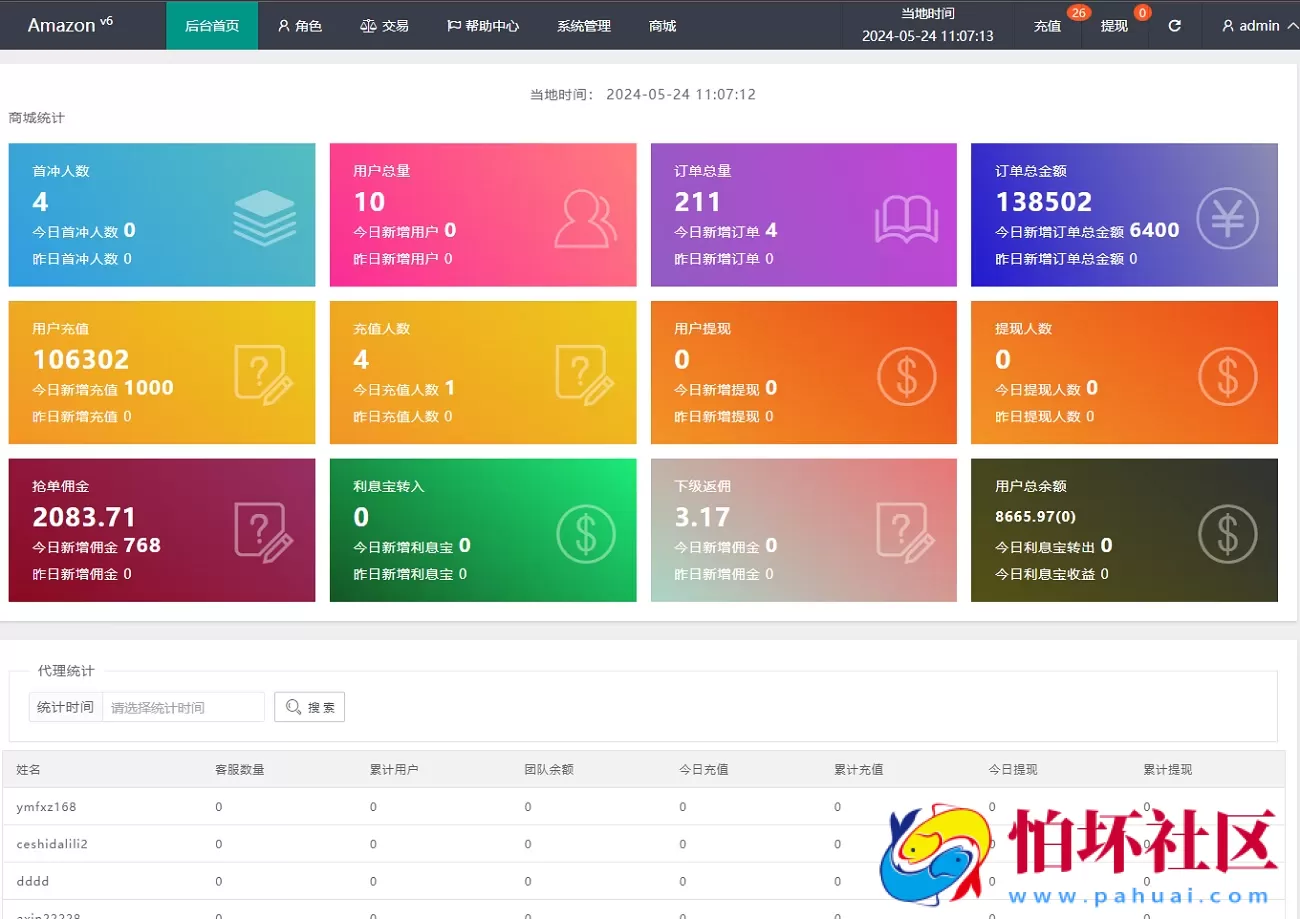Click the flag icon next to 帮助中心
1300x919 pixels.
pyautogui.click(x=454, y=26)
